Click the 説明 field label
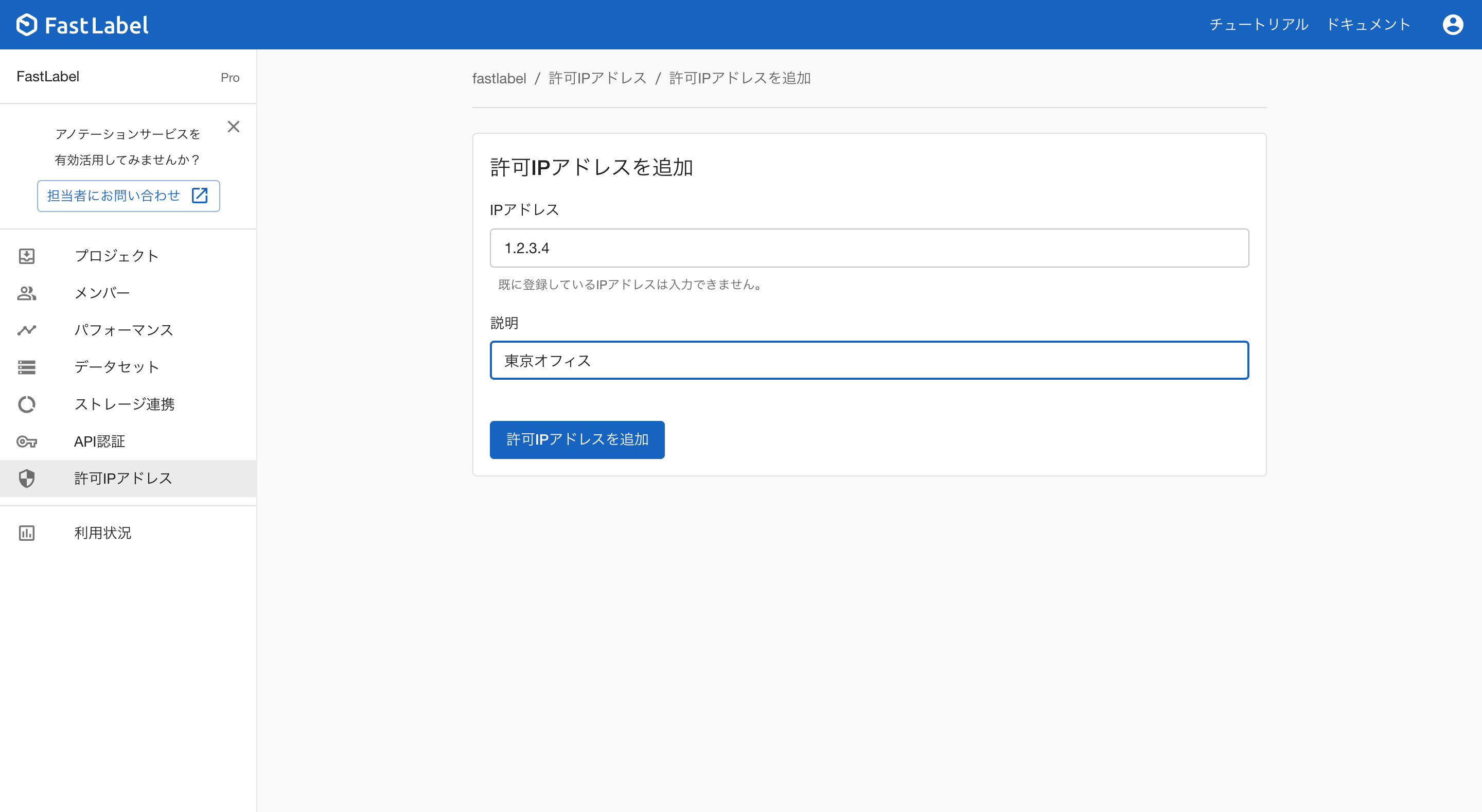This screenshot has width=1482, height=812. [x=504, y=323]
